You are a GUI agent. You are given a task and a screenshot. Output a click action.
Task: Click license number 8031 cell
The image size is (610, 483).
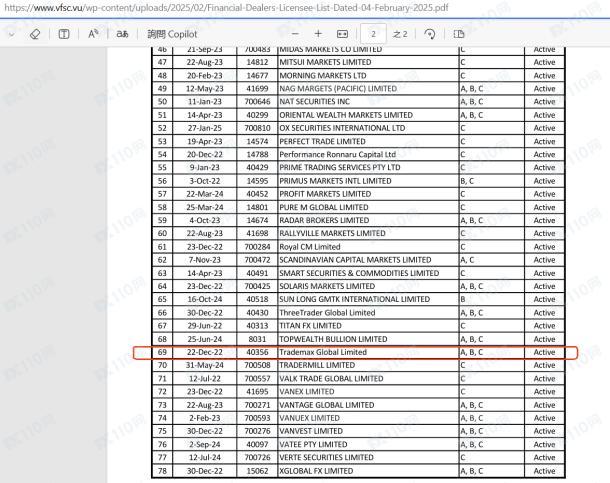[x=257, y=339]
